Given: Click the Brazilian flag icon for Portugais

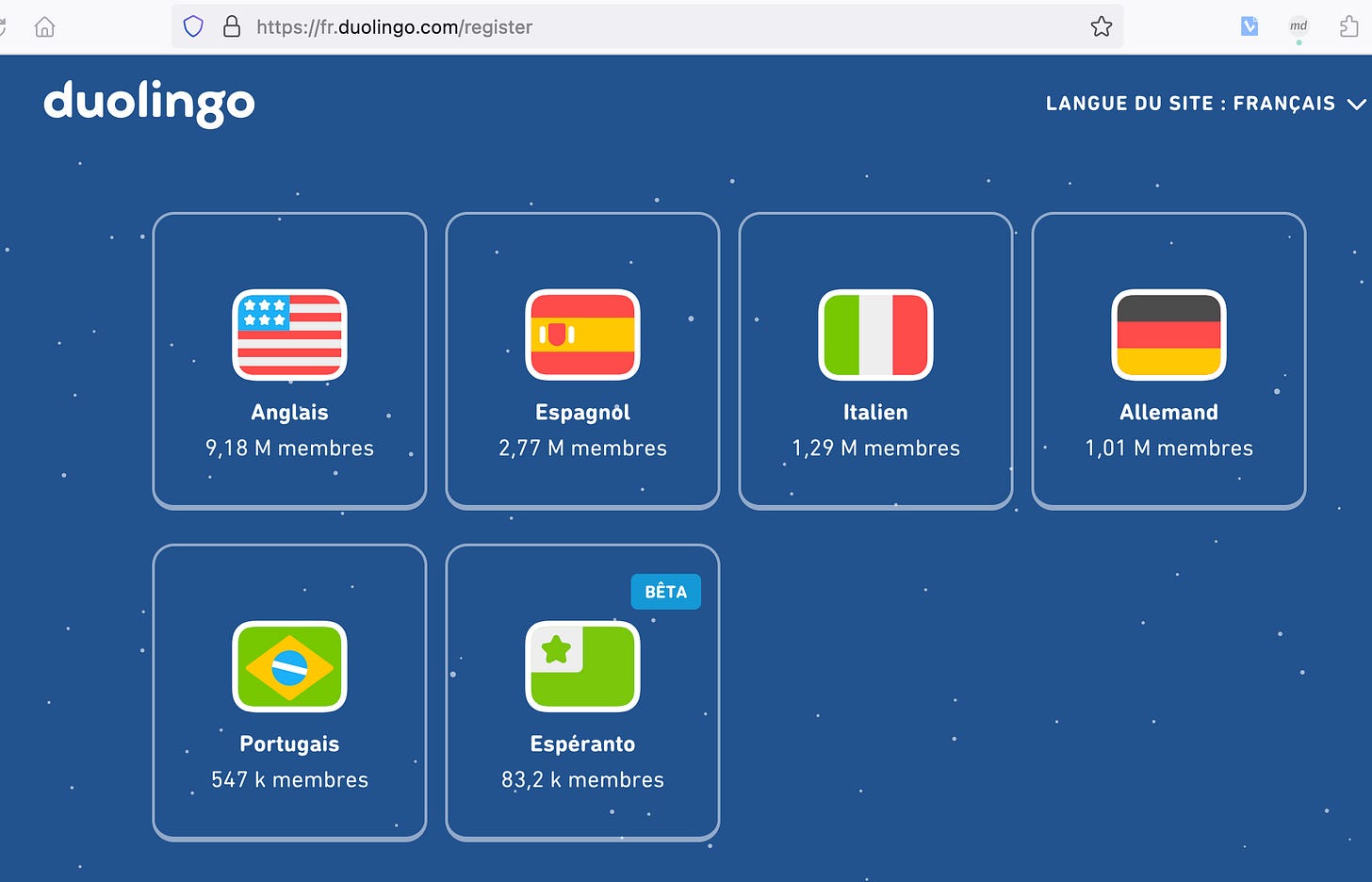Looking at the screenshot, I should pos(289,666).
